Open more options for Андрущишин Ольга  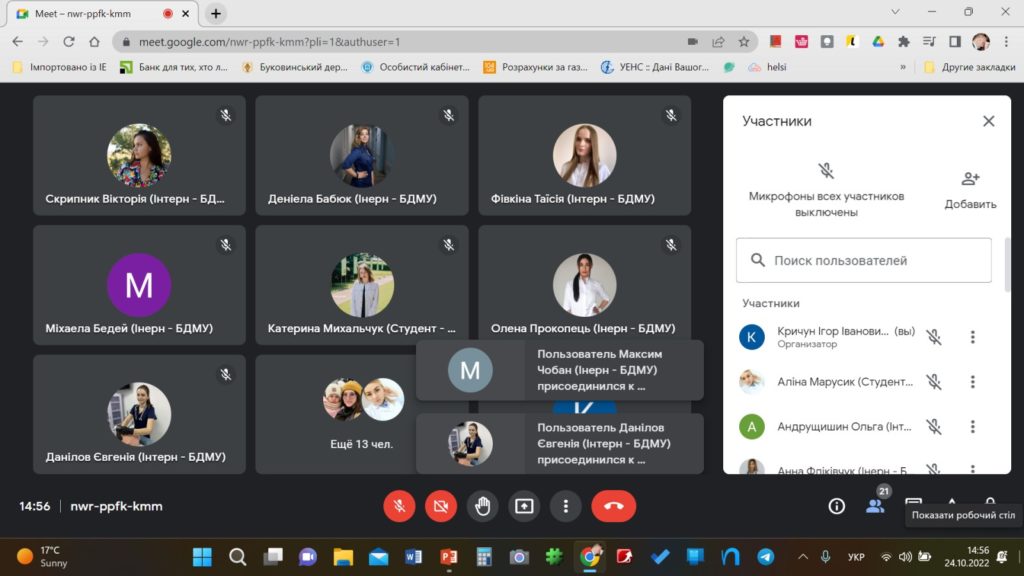[x=972, y=427]
